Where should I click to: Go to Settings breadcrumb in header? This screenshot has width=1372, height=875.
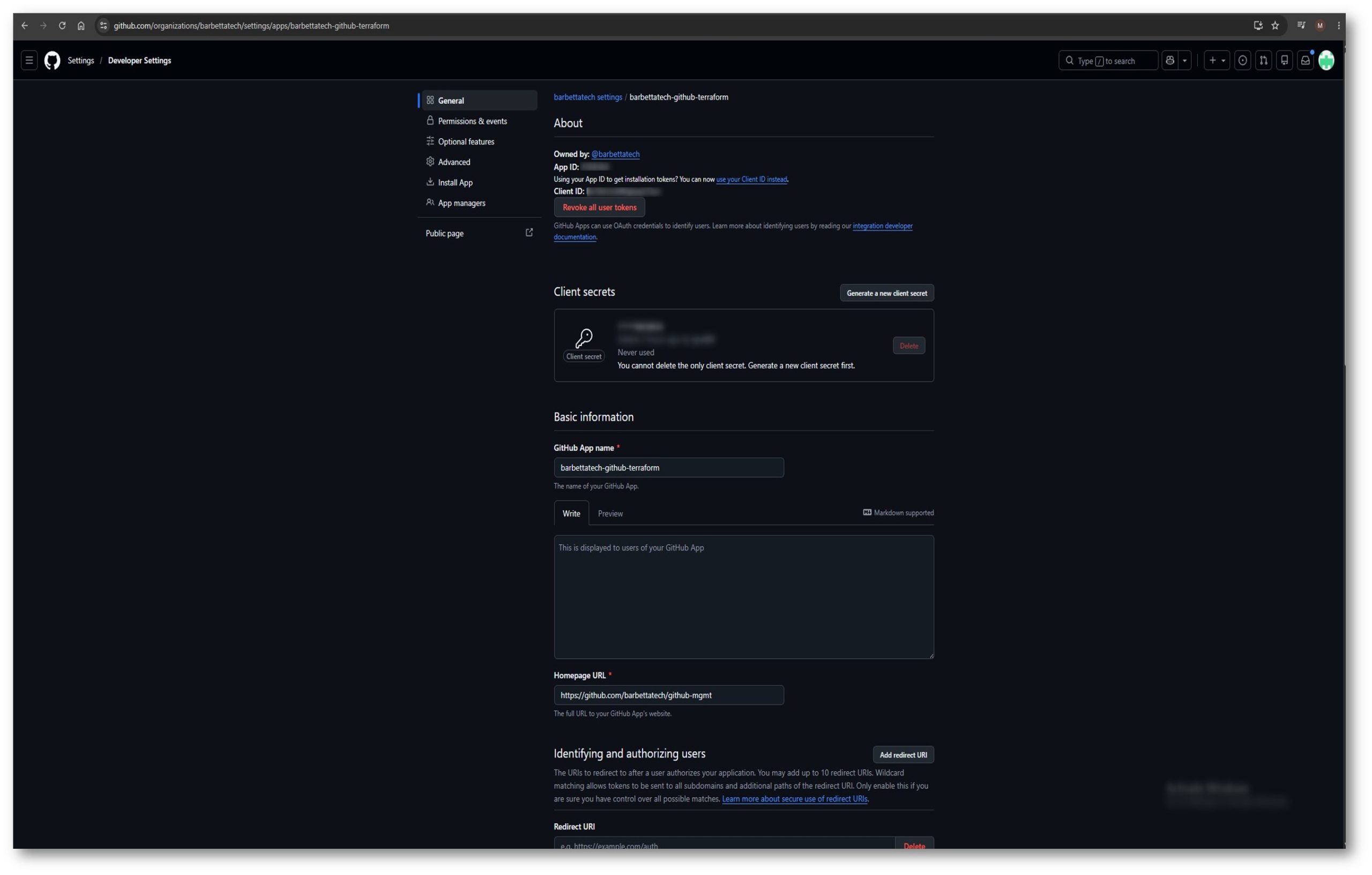coord(81,61)
